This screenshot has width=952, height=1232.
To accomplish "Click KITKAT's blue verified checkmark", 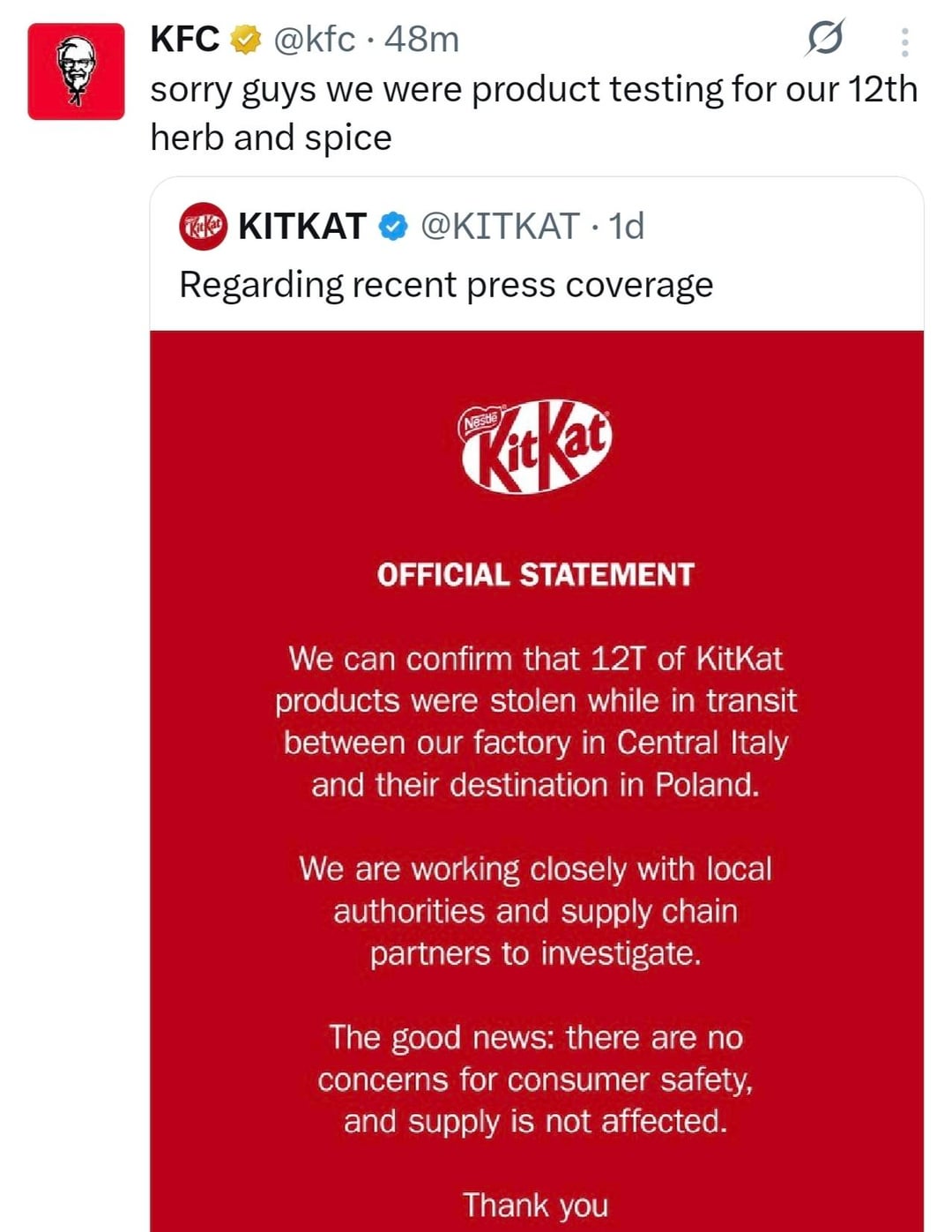I will 393,228.
